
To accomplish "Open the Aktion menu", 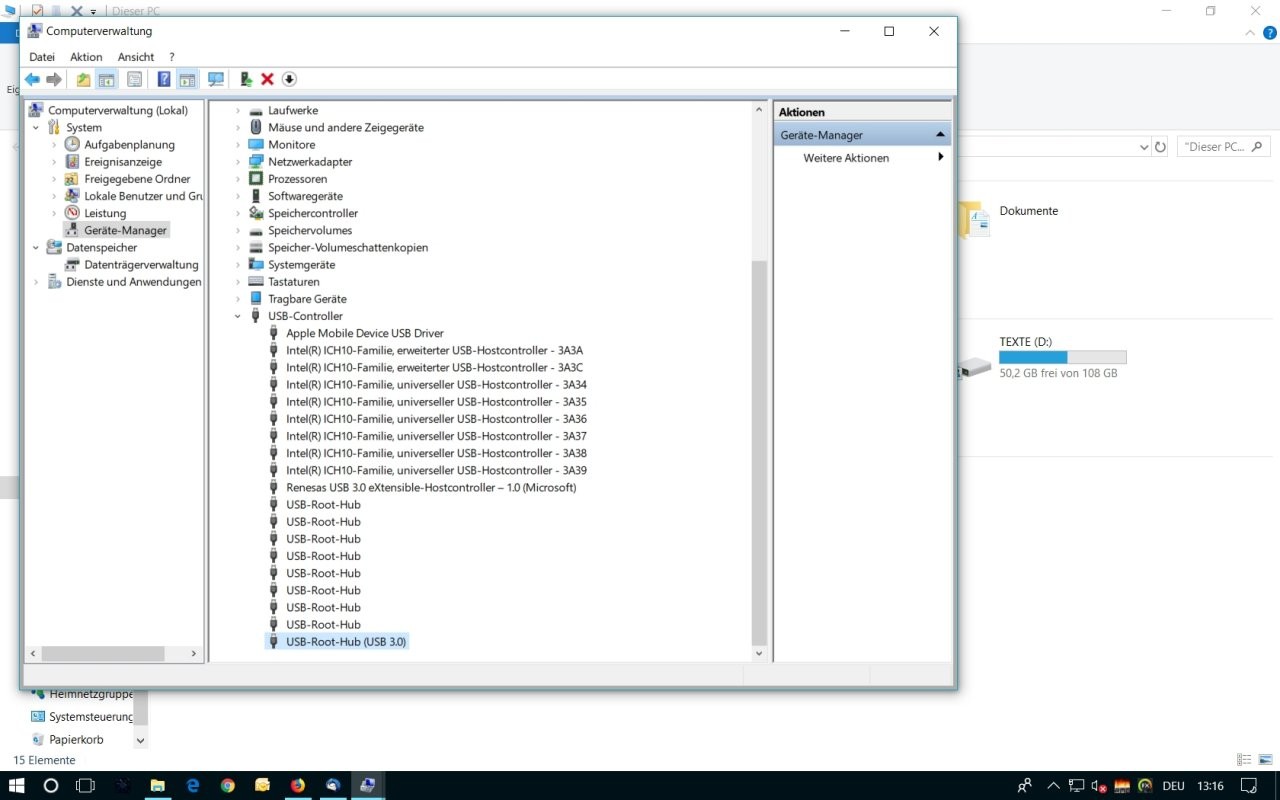I will tap(86, 57).
